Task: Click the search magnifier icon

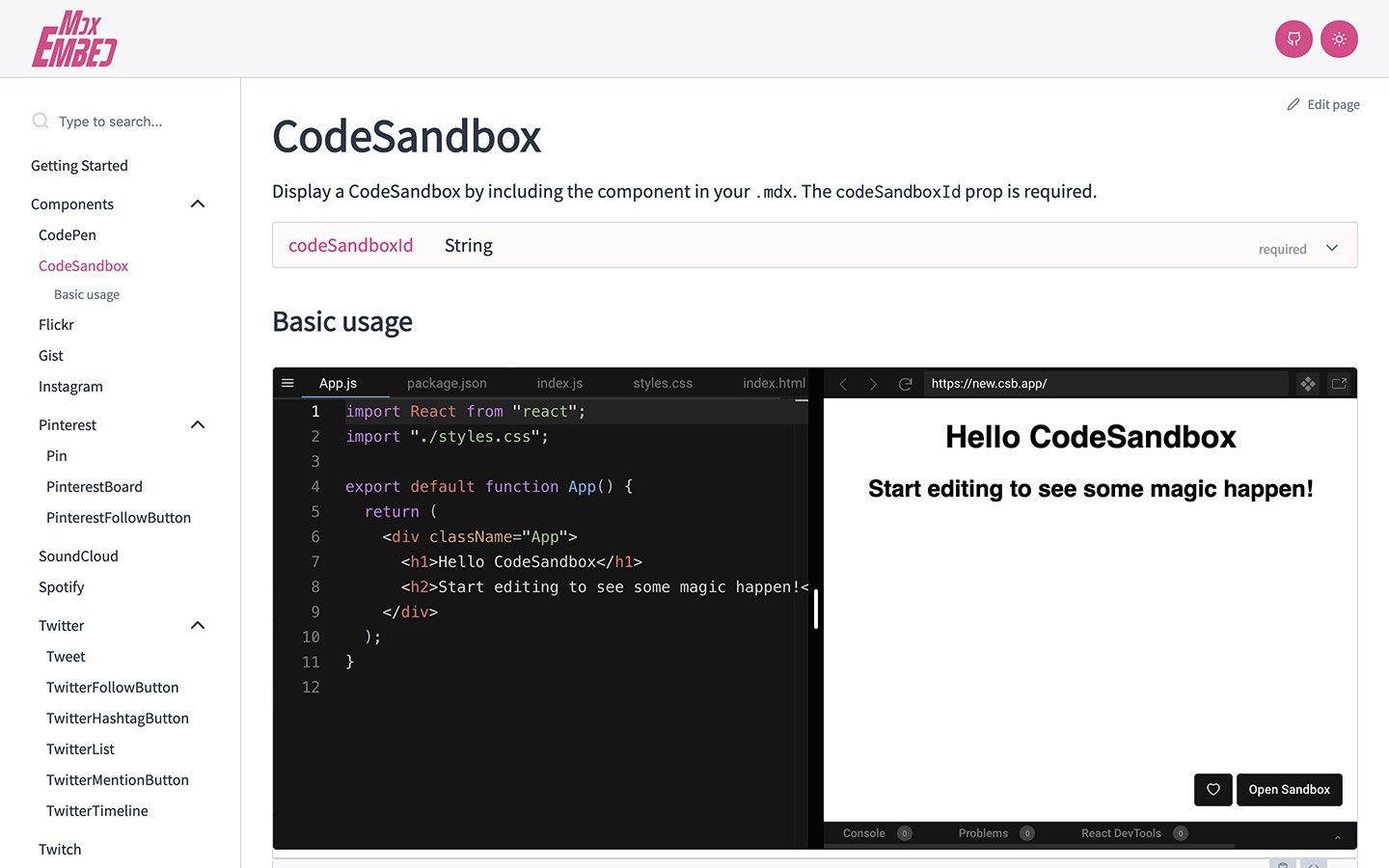Action: [x=41, y=121]
